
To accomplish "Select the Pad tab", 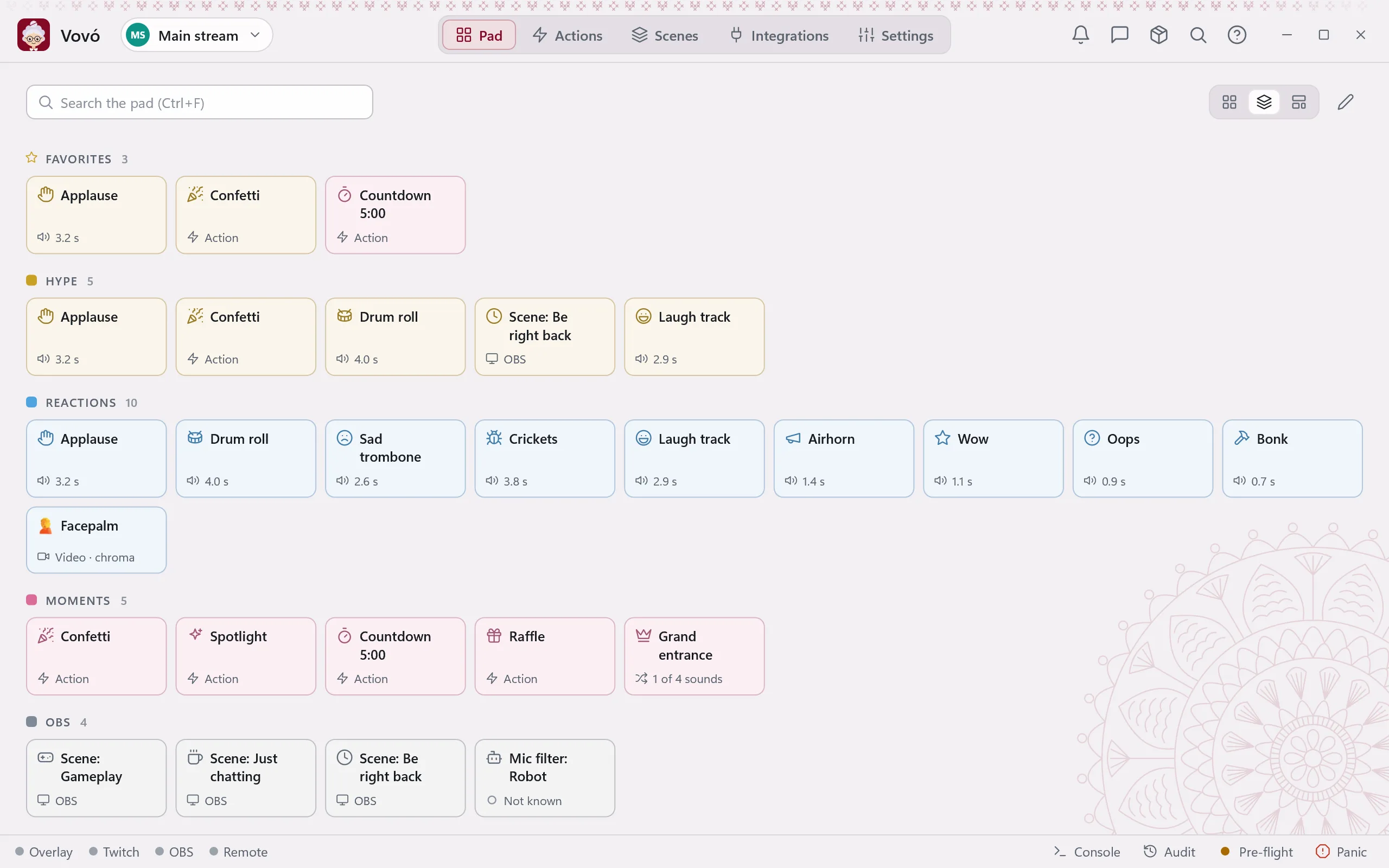I will pos(479,35).
